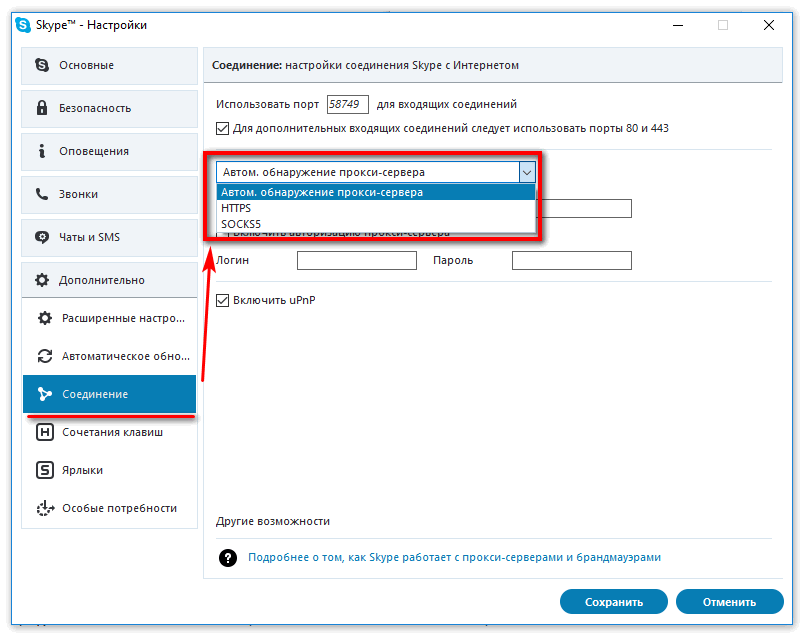
Task: Click the Пароль input field
Action: (572, 261)
